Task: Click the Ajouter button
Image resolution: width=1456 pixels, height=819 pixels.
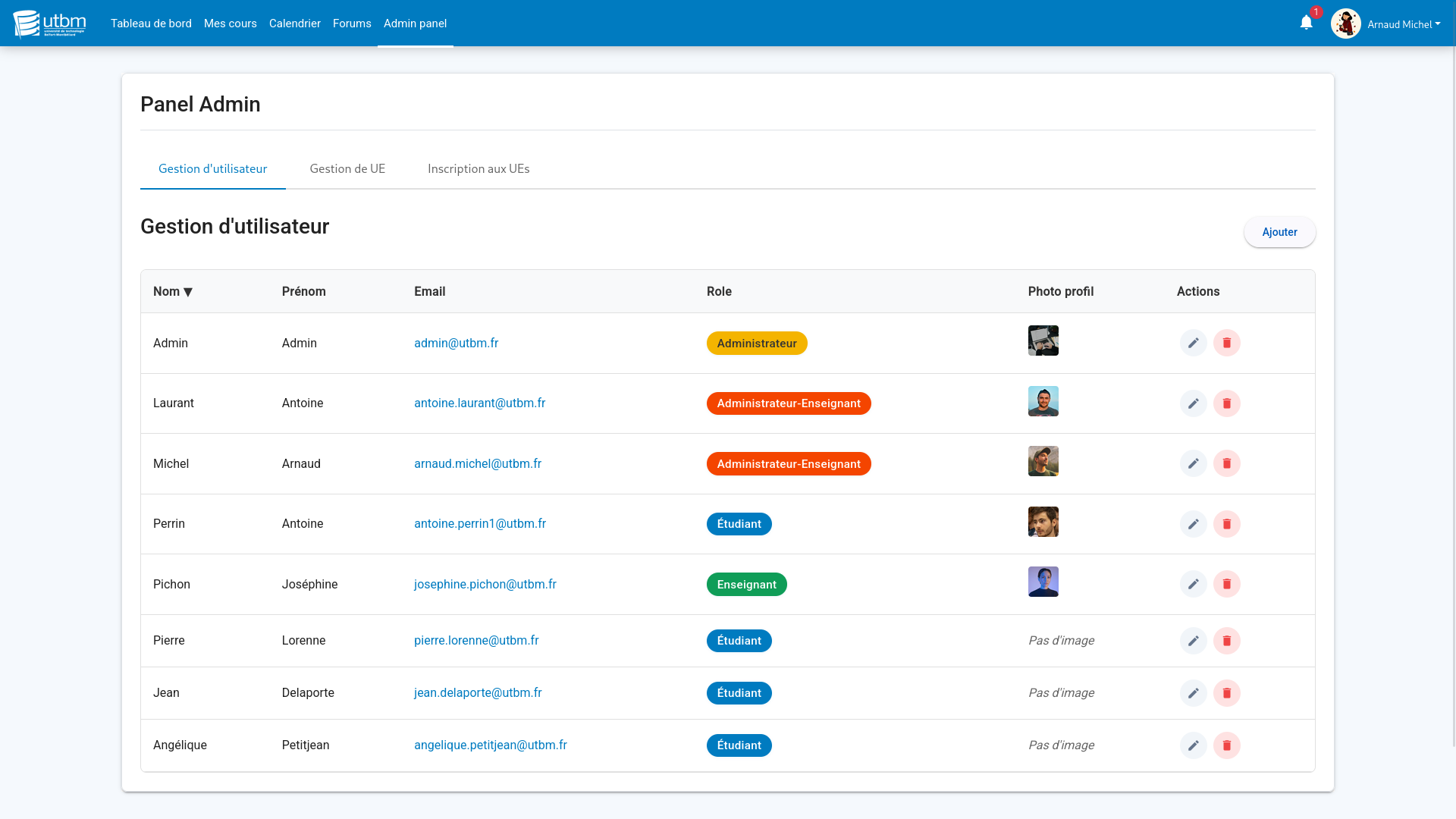Action: click(x=1279, y=232)
